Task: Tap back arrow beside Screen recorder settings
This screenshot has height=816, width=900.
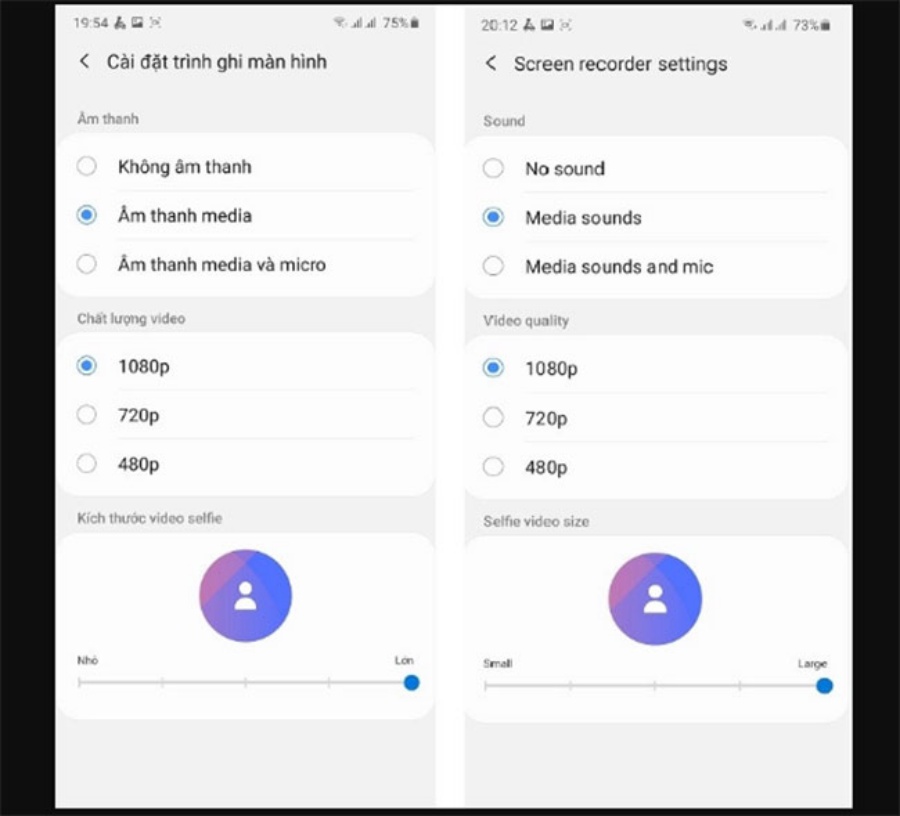Action: [x=491, y=63]
